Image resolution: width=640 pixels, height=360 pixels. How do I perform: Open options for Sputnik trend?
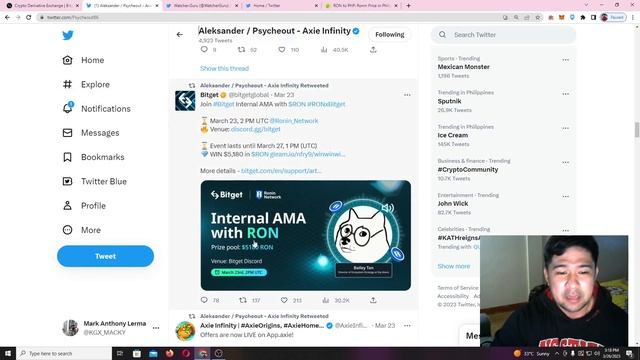coord(565,94)
